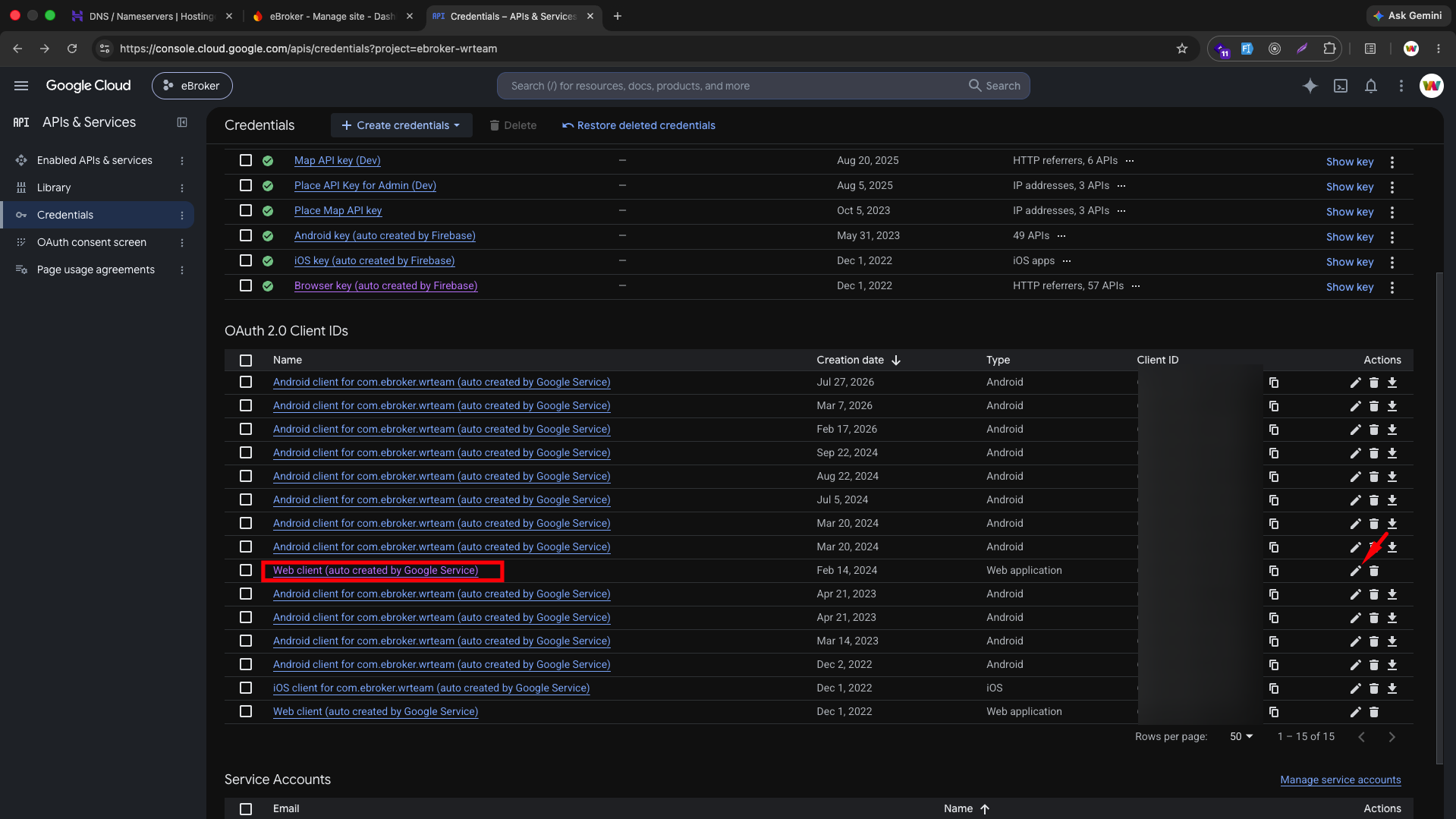Edit the iOS client for com.ebroker.wrteam
Screen dimensions: 1456x819
1355,688
